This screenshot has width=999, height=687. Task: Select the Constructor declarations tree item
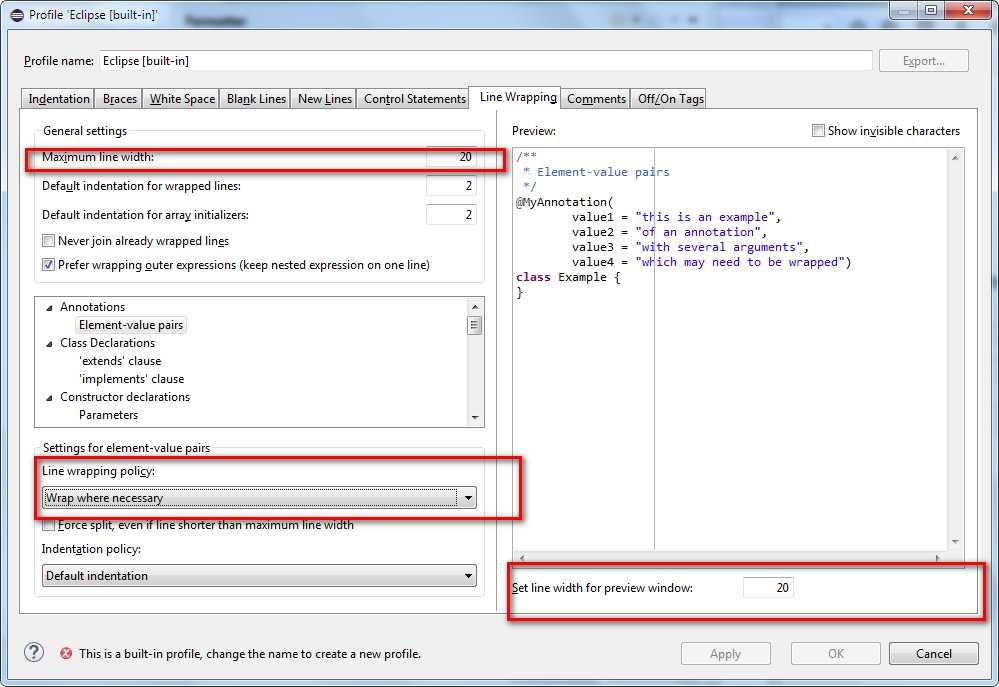pyautogui.click(x=125, y=396)
